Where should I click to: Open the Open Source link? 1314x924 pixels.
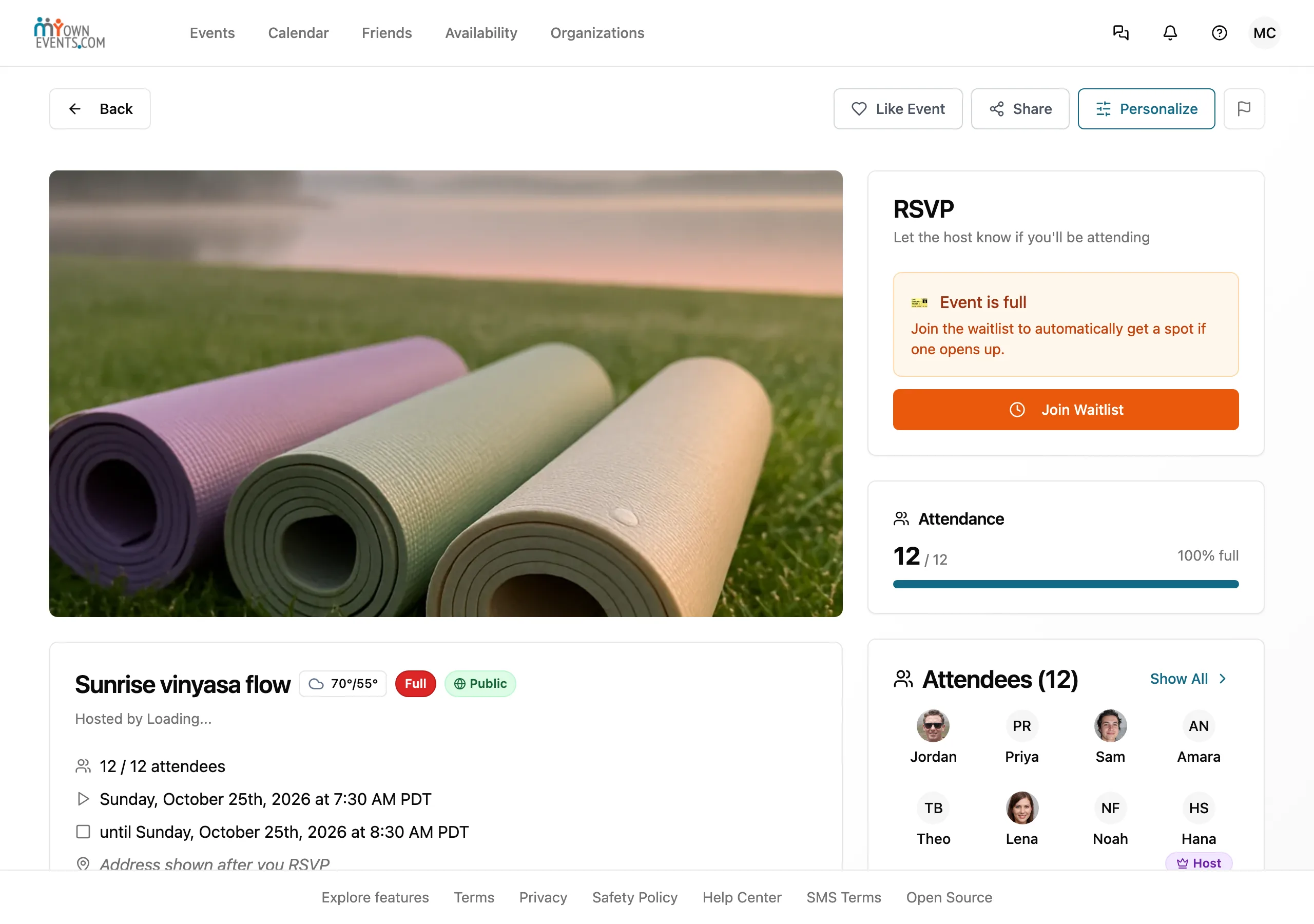click(x=949, y=897)
